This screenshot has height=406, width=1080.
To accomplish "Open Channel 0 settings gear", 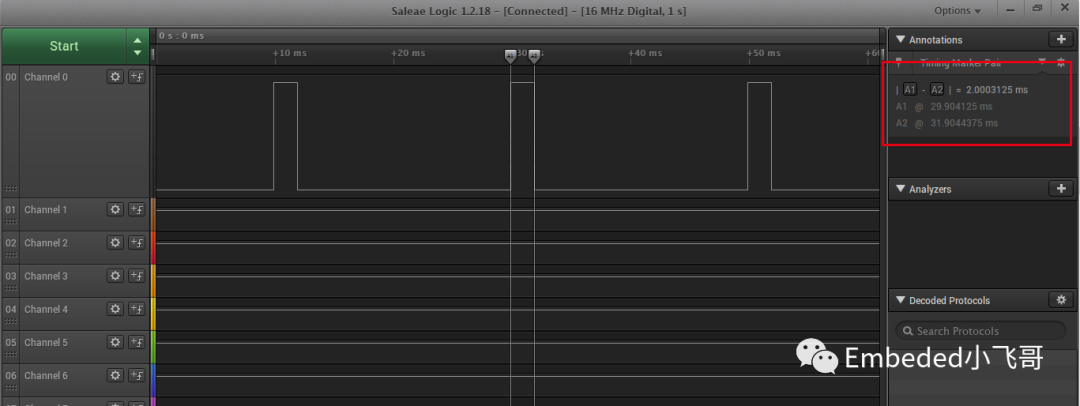I will click(115, 77).
